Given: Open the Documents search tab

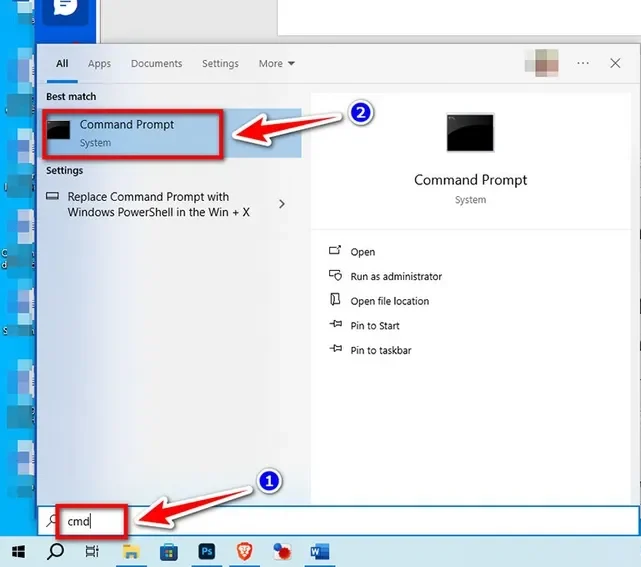Looking at the screenshot, I should 157,64.
